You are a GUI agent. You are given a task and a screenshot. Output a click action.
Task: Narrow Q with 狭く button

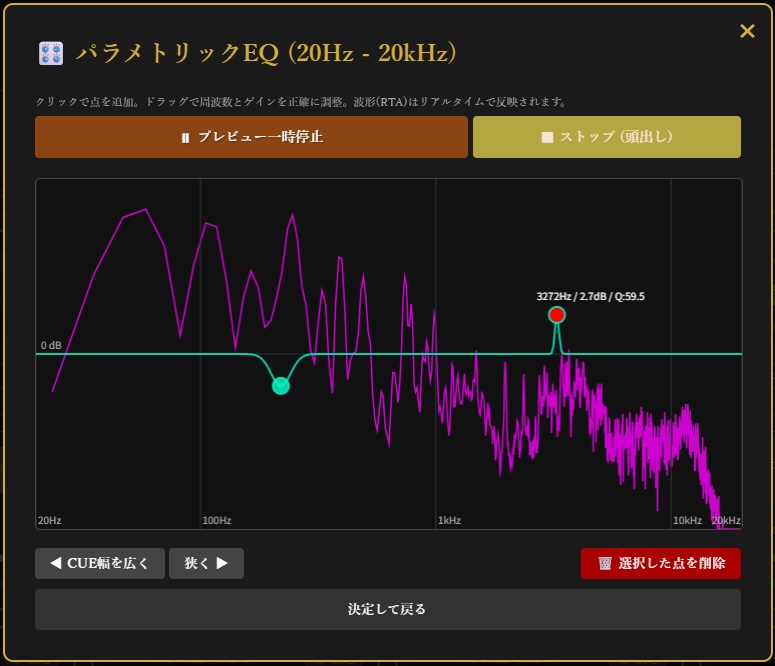click(206, 563)
